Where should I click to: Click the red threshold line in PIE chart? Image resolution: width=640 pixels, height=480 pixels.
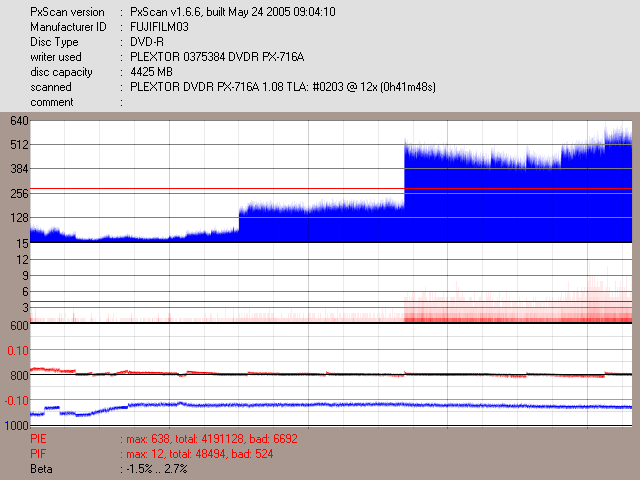click(x=331, y=189)
